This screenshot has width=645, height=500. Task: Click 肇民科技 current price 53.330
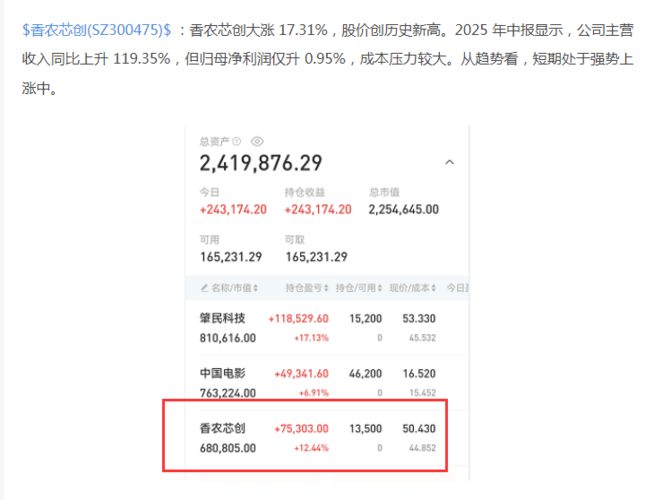coord(419,319)
